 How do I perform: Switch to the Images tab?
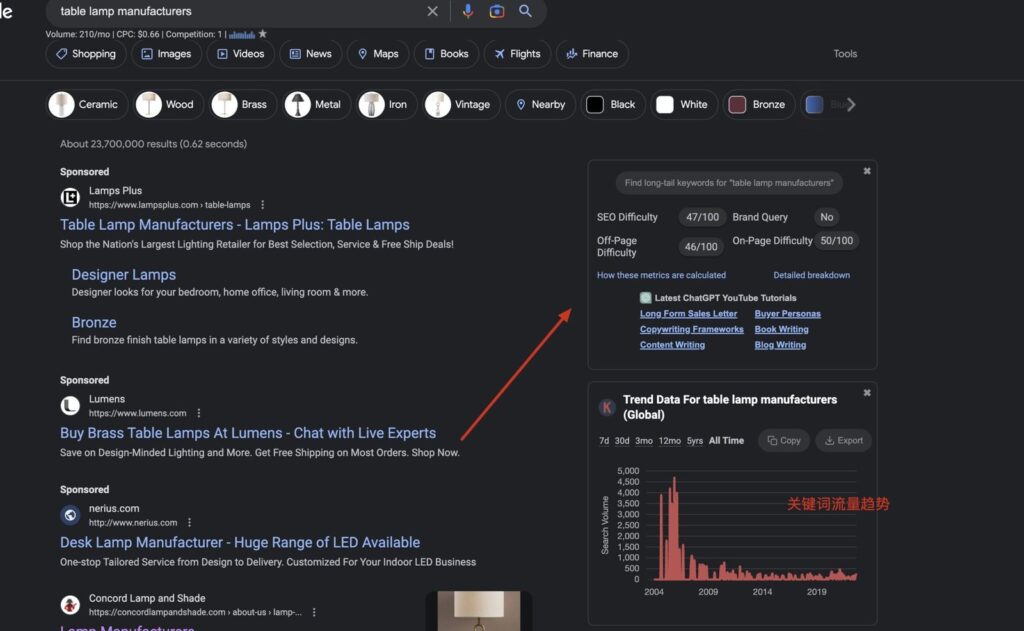tap(167, 54)
